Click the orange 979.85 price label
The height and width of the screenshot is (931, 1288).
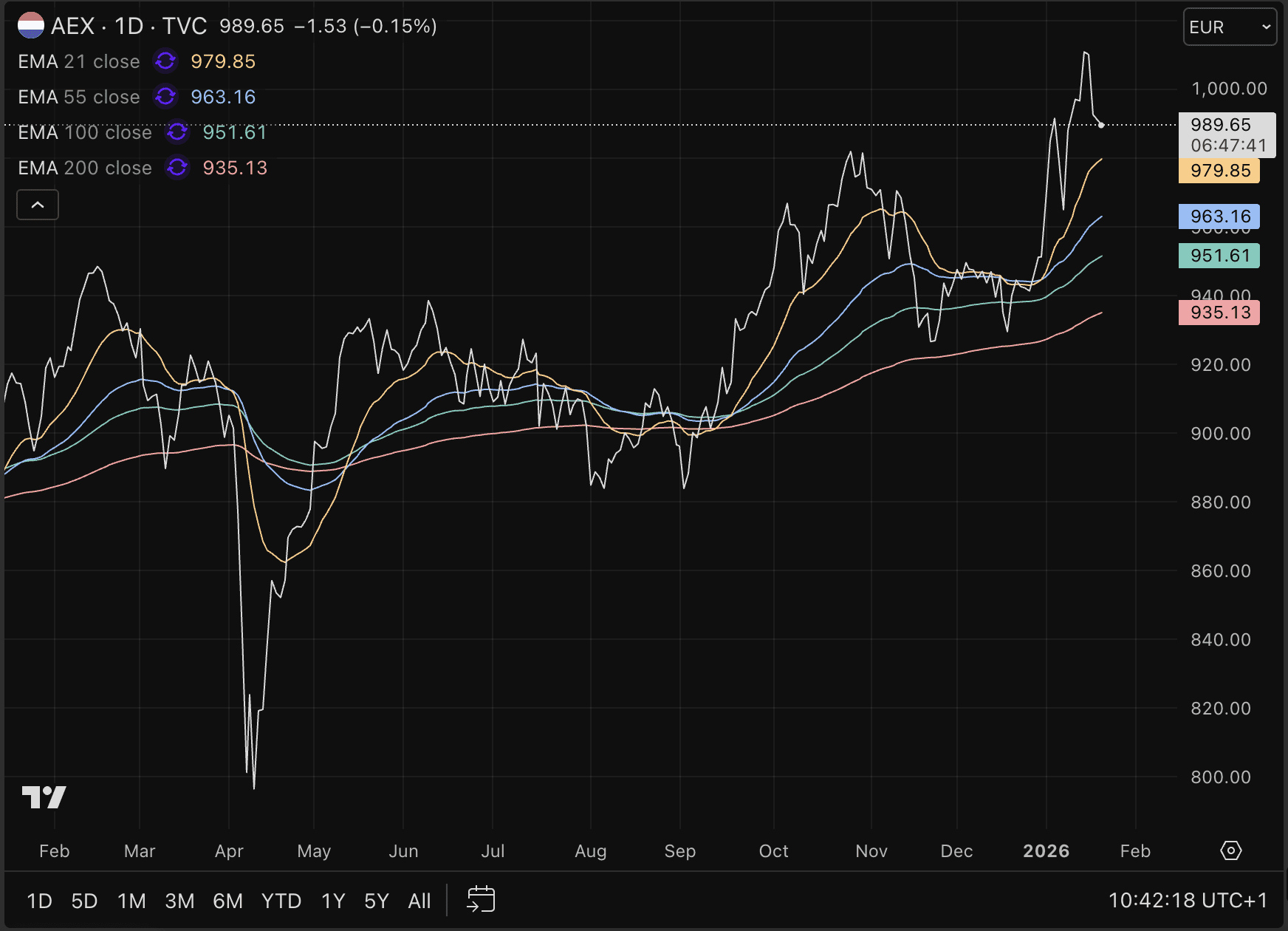pyautogui.click(x=1219, y=171)
